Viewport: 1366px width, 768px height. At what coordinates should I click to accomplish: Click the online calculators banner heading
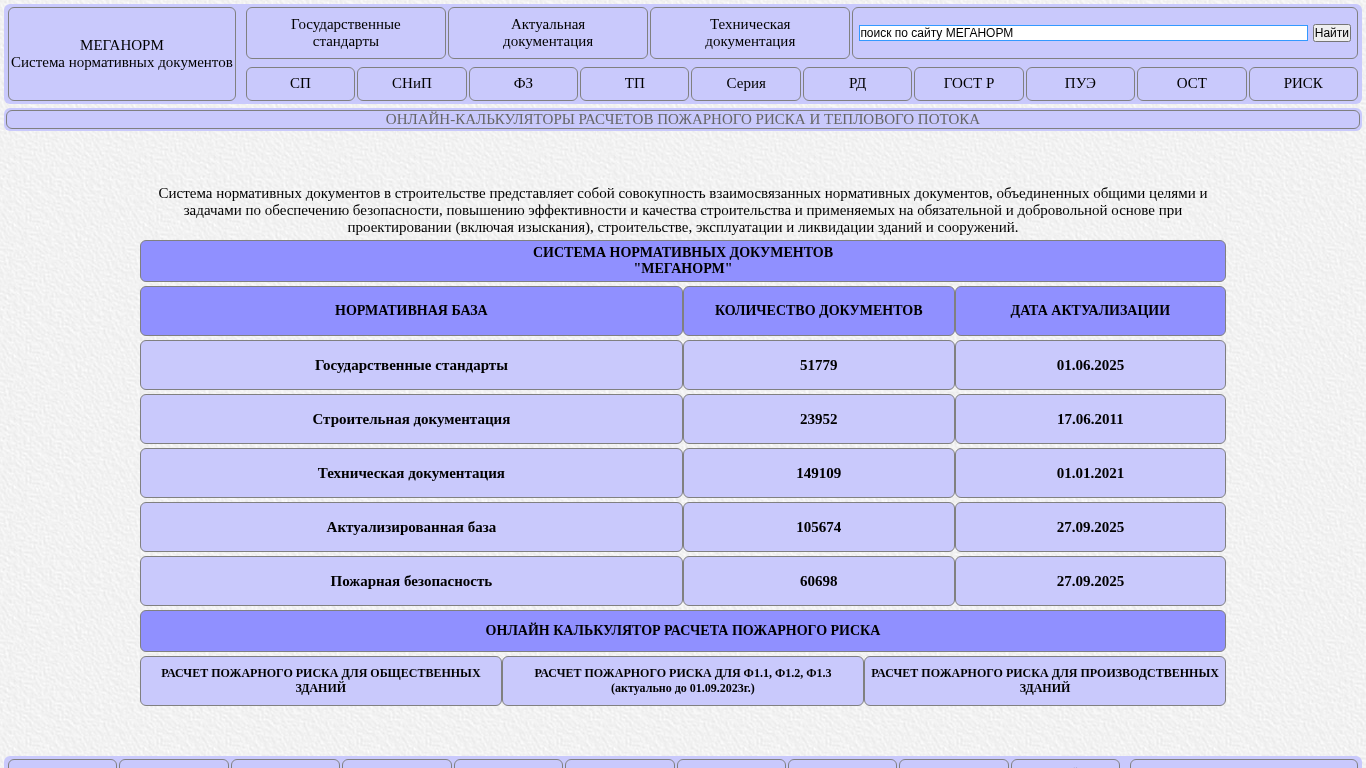[x=683, y=120]
